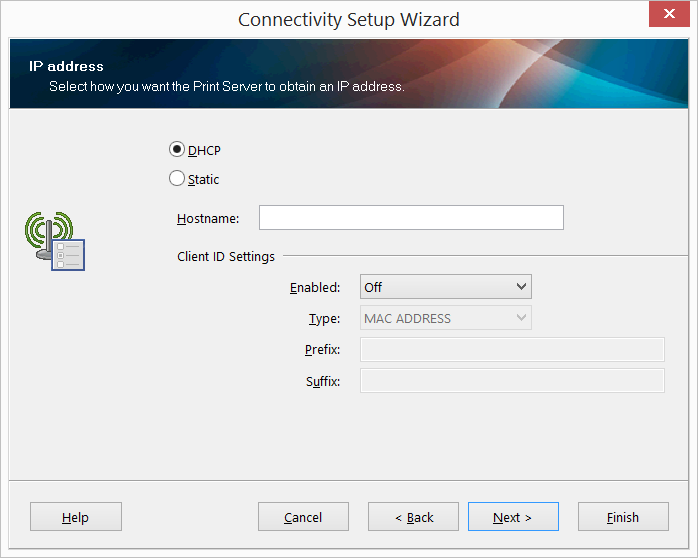Open Help for the wizard
This screenshot has width=698, height=558.
(x=76, y=517)
